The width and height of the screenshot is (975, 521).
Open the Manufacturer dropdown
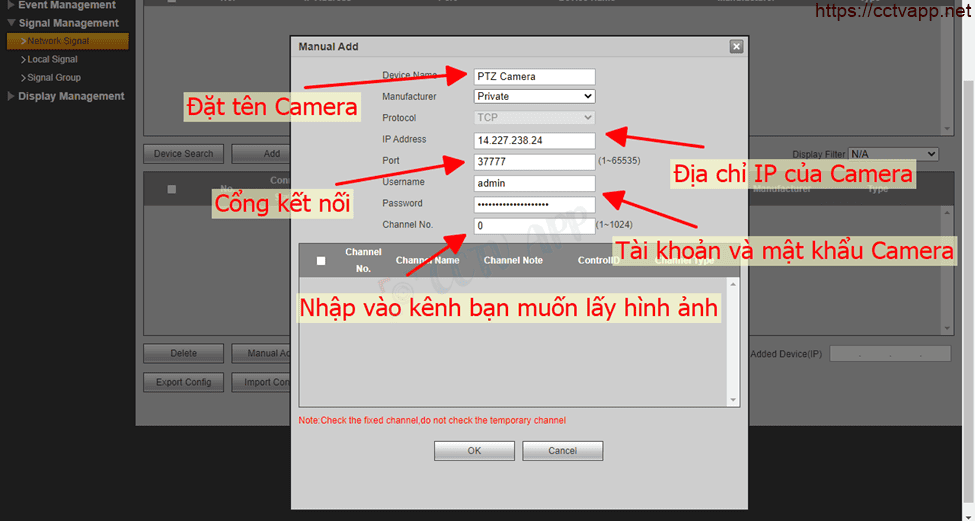coord(534,97)
